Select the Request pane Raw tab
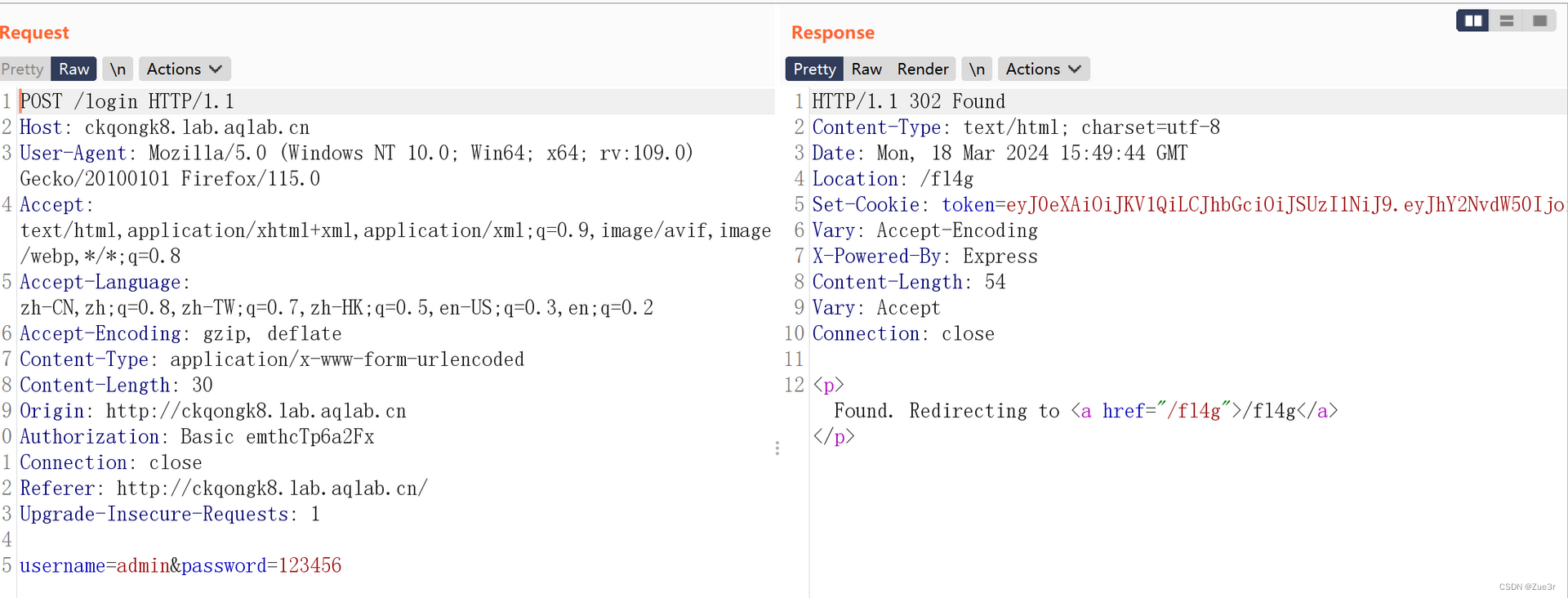This screenshot has width=1568, height=598. (74, 69)
